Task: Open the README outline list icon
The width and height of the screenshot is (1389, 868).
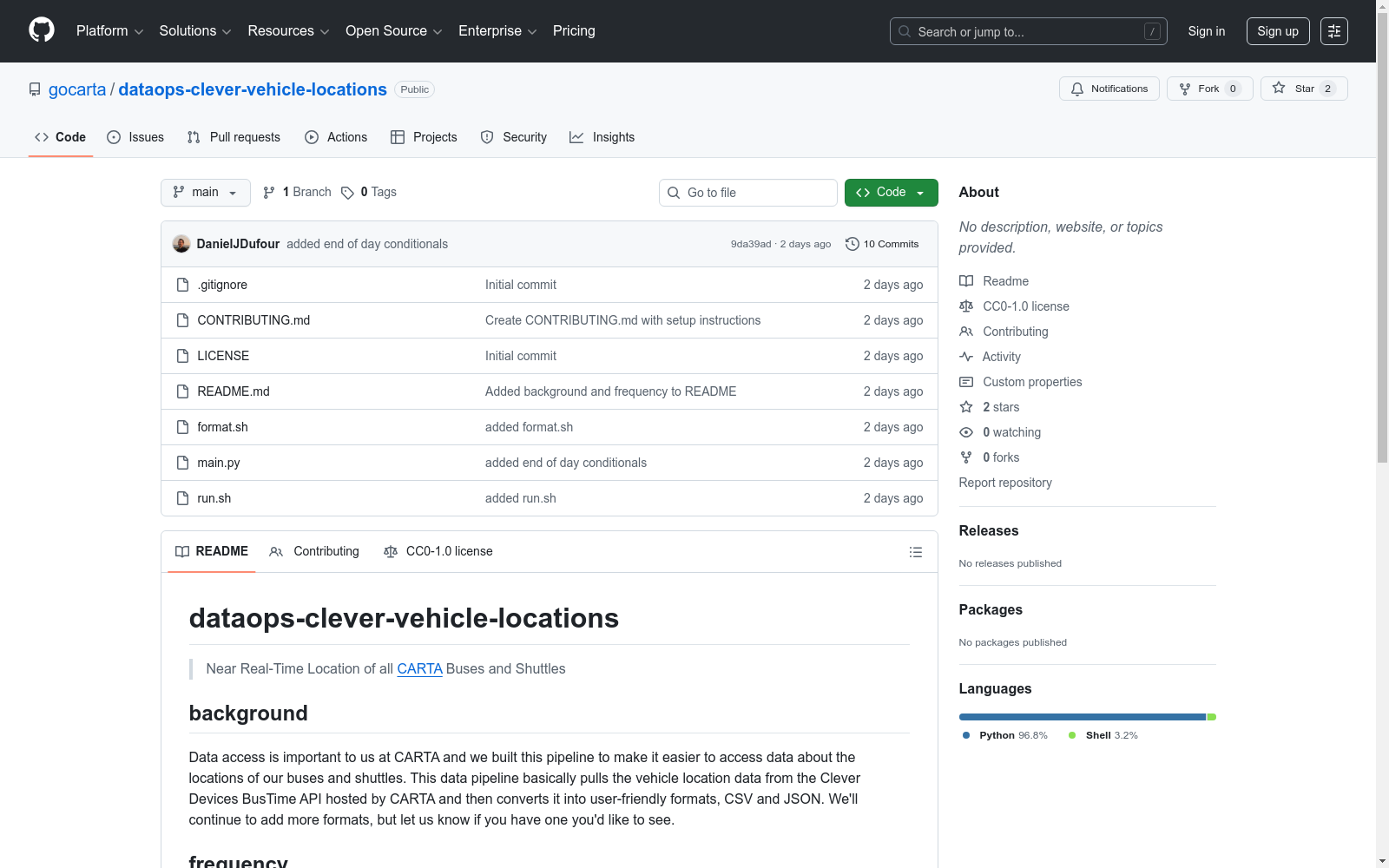Action: (915, 552)
